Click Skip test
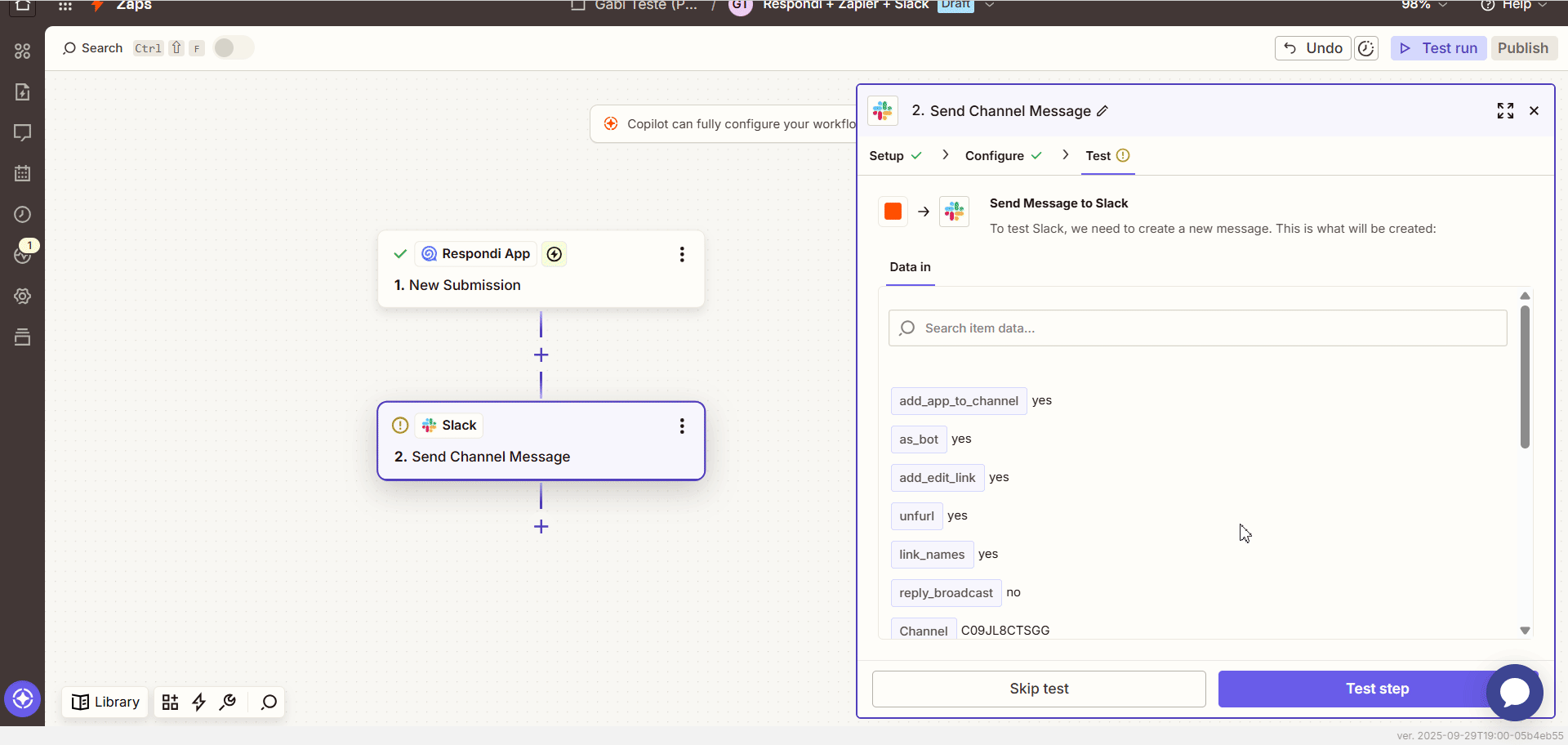1568x745 pixels. click(x=1039, y=689)
